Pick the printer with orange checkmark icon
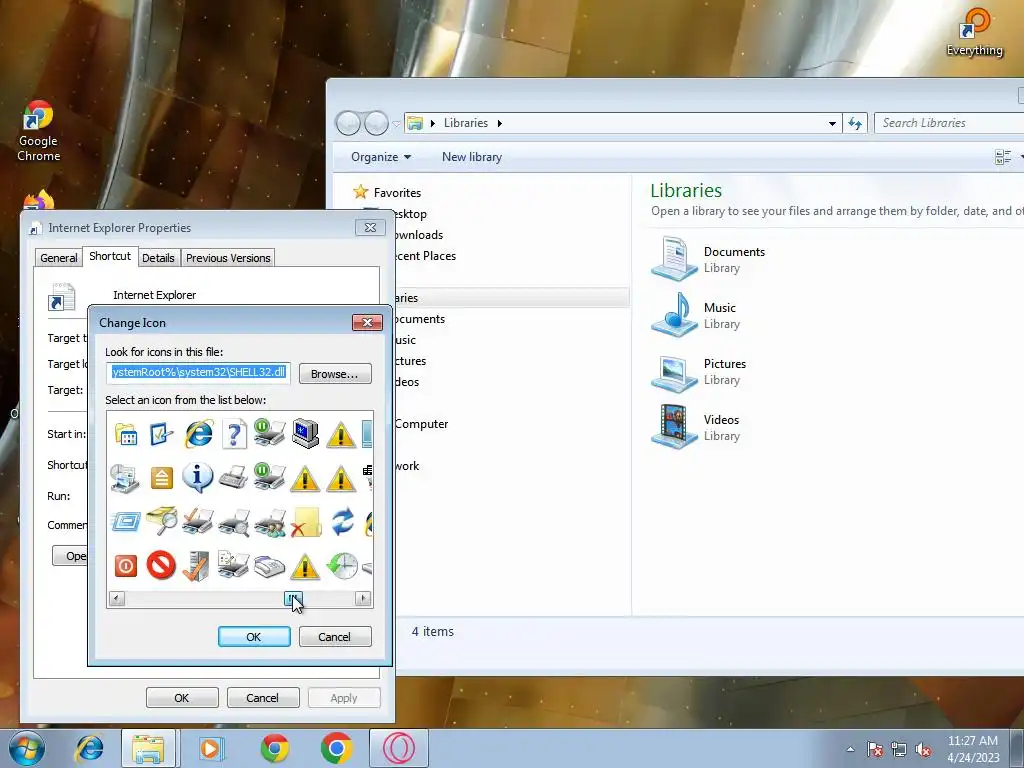 (197, 522)
